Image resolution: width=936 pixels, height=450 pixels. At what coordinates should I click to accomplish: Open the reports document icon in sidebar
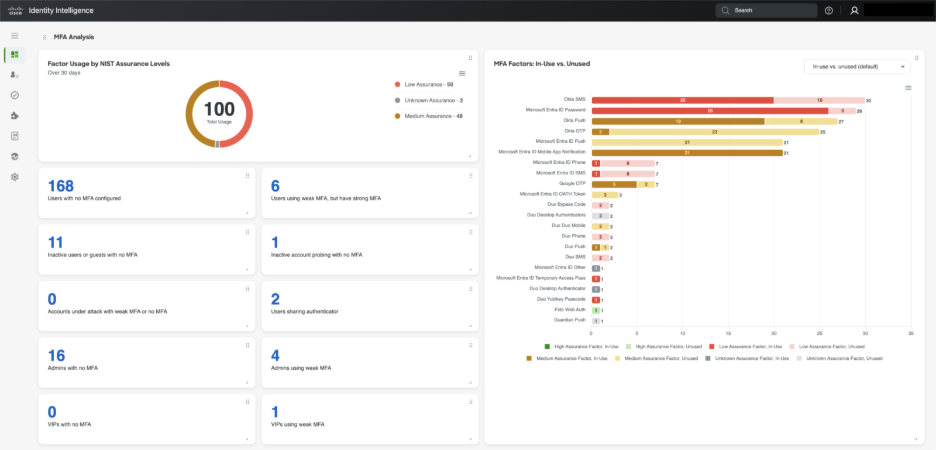pyautogui.click(x=14, y=136)
